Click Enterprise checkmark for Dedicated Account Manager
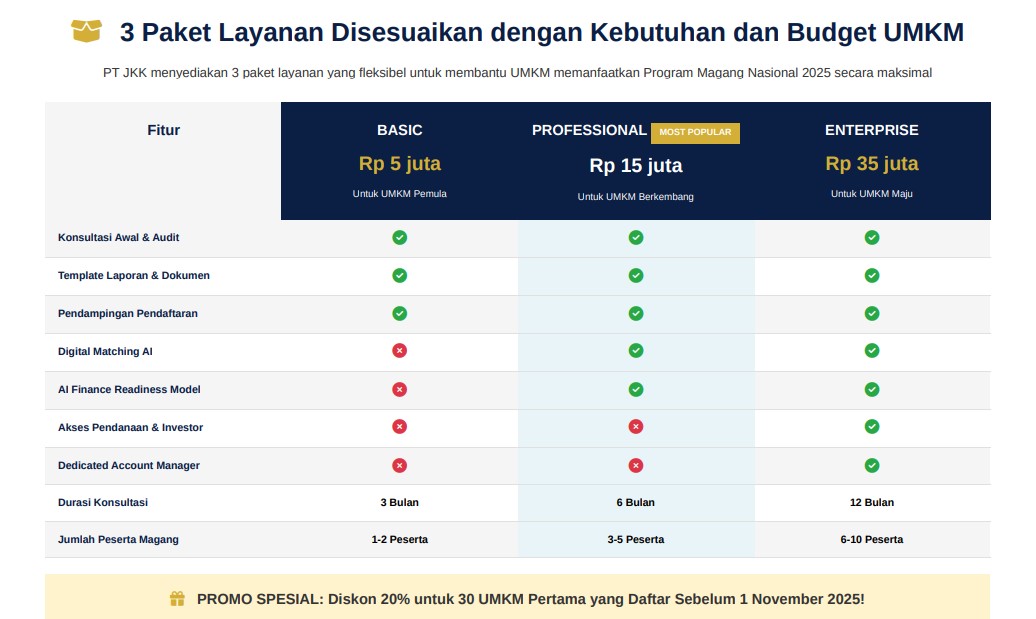This screenshot has height=619, width=1036. [871, 465]
